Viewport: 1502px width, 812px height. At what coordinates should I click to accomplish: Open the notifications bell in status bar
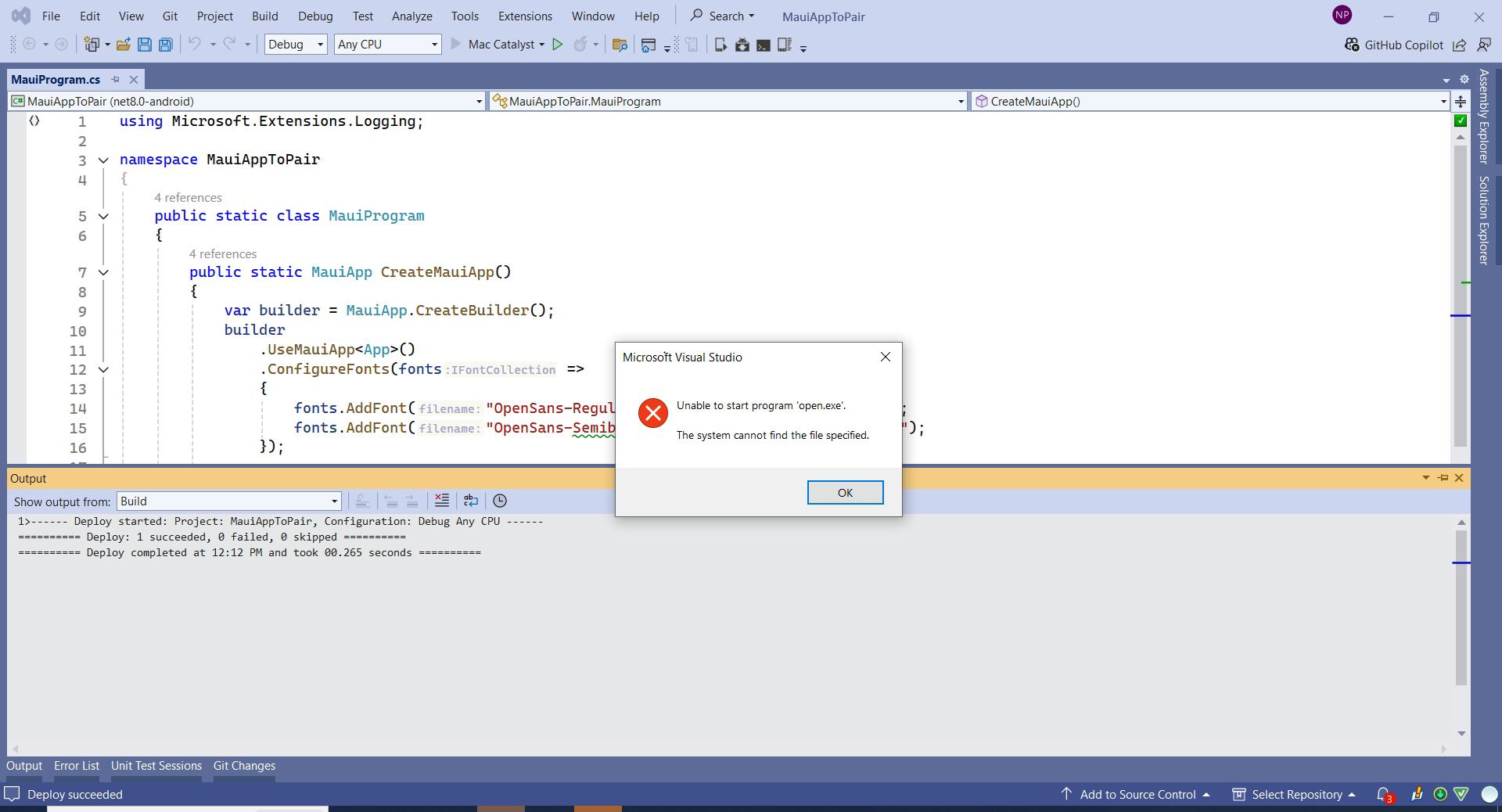1384,794
